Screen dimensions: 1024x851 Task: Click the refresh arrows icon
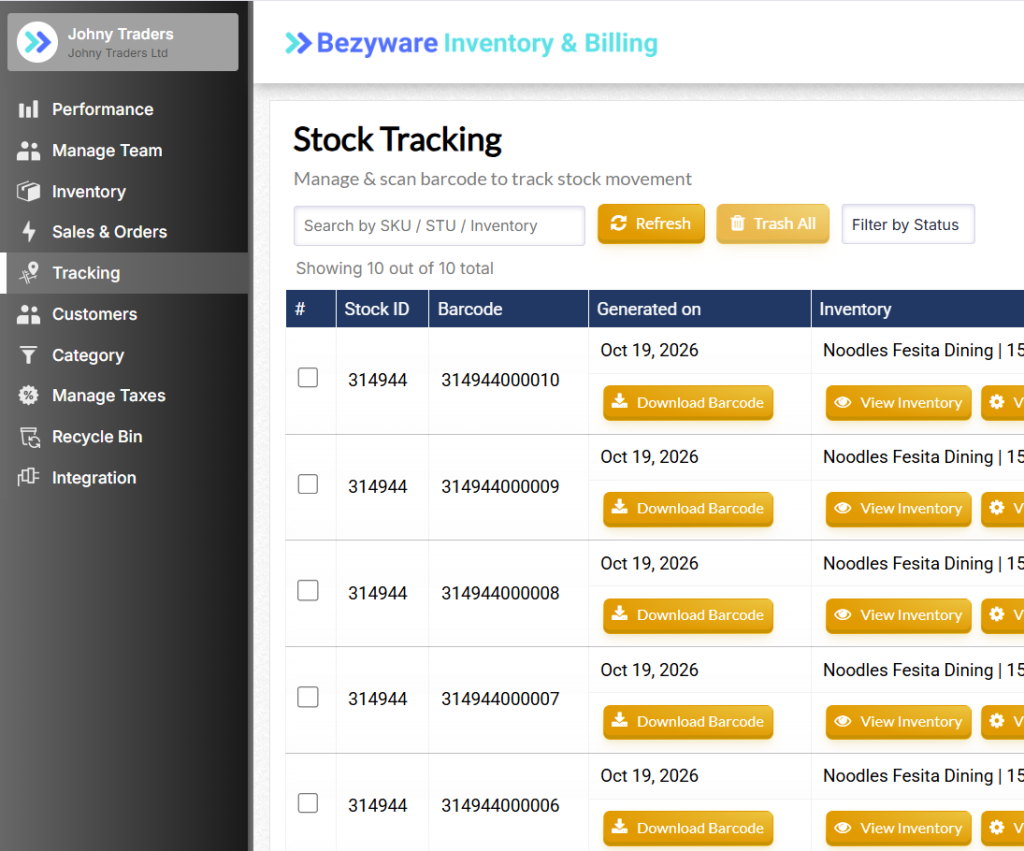[x=618, y=223]
